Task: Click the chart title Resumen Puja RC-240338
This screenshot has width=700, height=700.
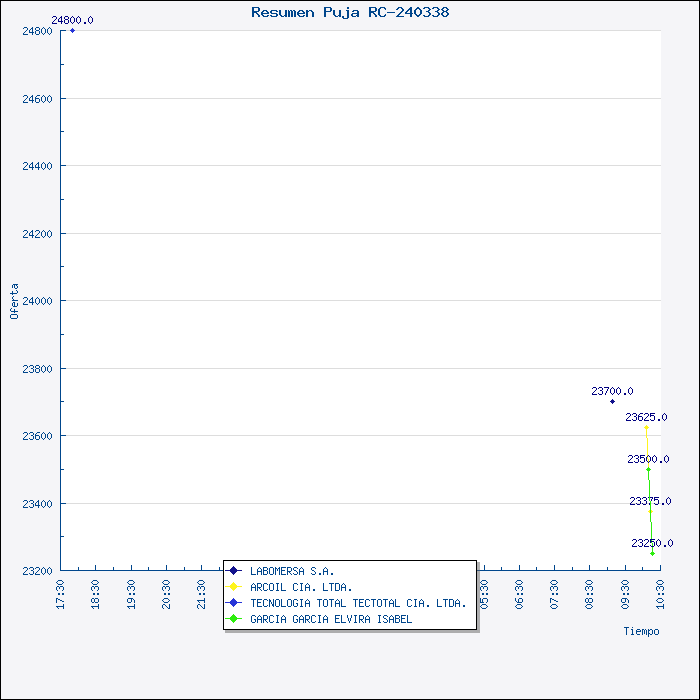Action: pos(350,12)
